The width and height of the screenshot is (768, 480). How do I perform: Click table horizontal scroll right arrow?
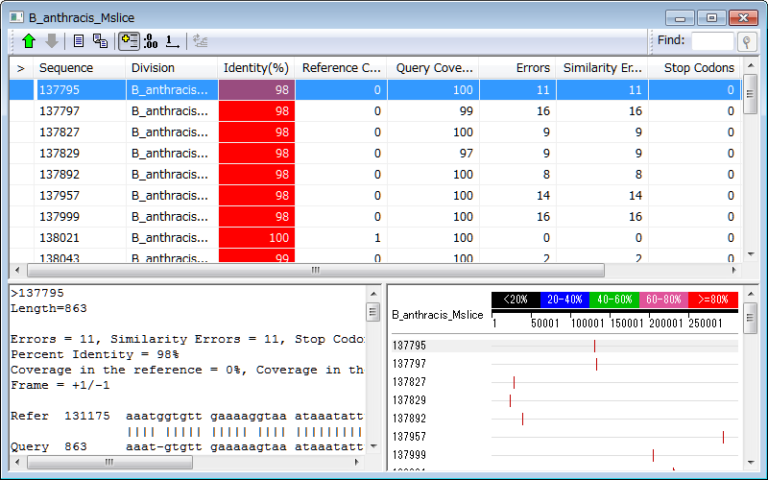[734, 270]
